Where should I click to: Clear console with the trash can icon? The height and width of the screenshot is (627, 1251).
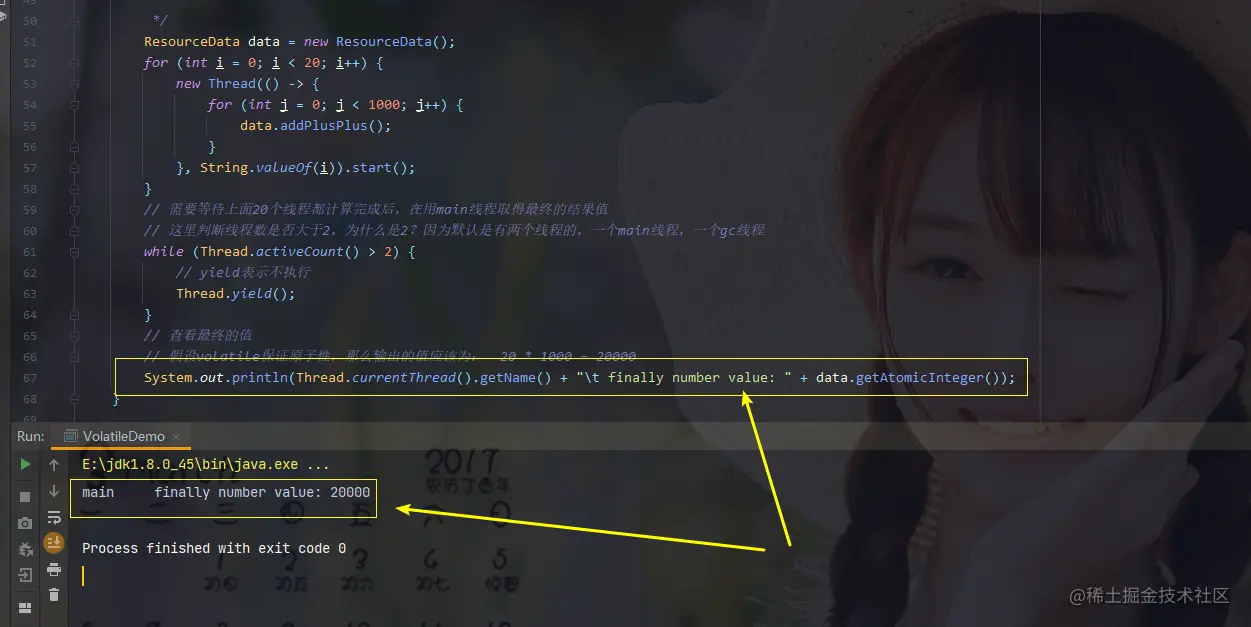click(x=54, y=595)
